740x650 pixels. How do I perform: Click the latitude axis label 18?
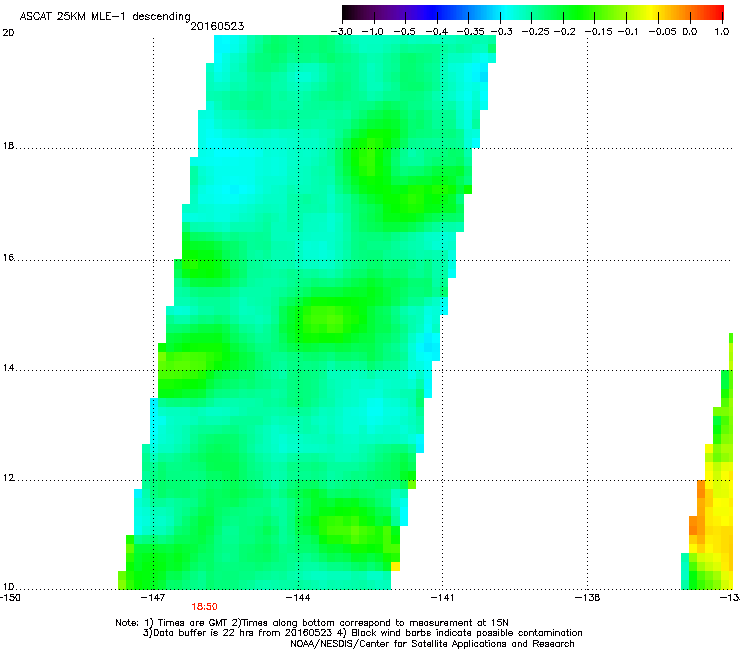point(8,146)
